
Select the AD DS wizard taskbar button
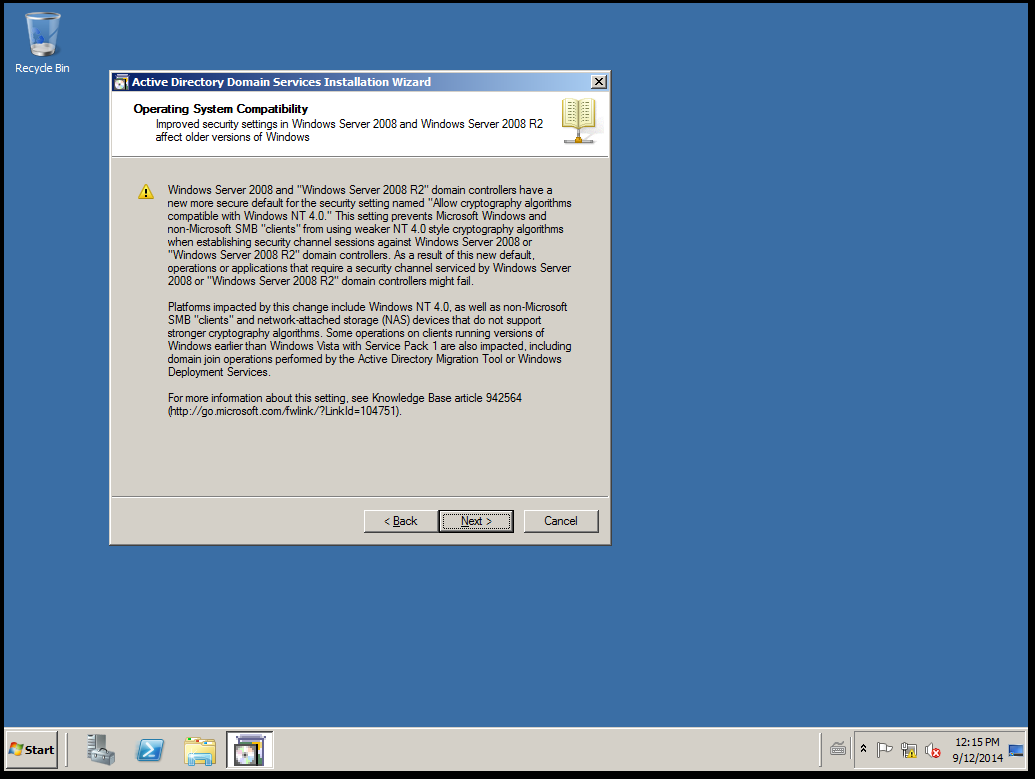(x=249, y=750)
